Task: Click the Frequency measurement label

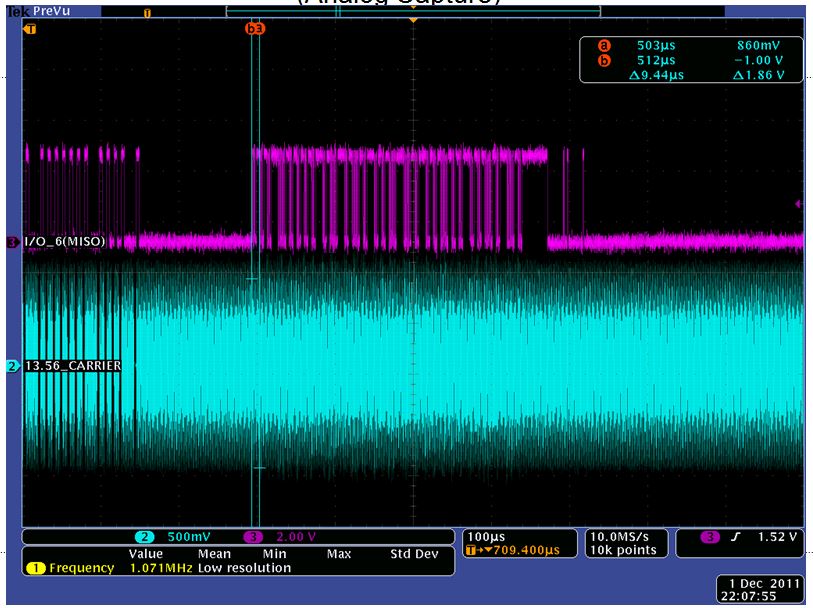Action: tap(81, 568)
